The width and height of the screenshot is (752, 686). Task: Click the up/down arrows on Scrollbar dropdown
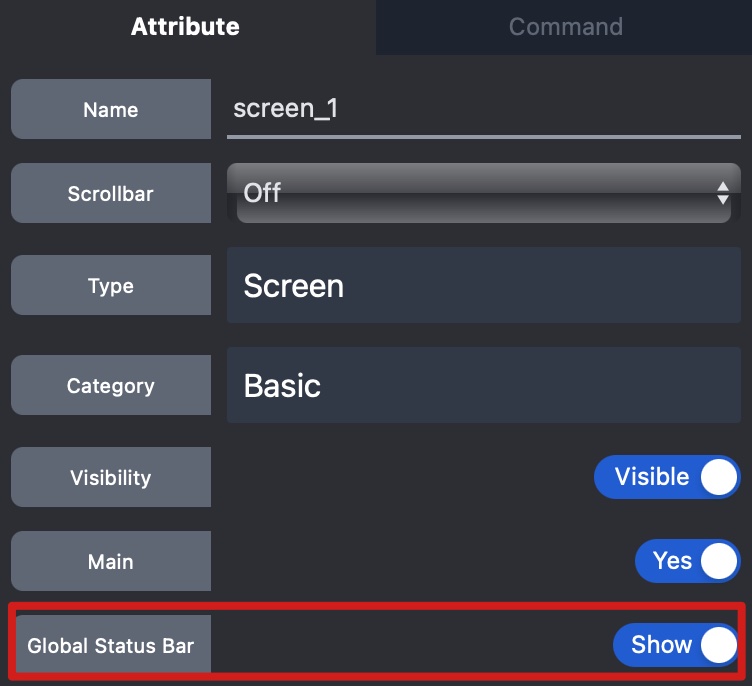pos(723,193)
